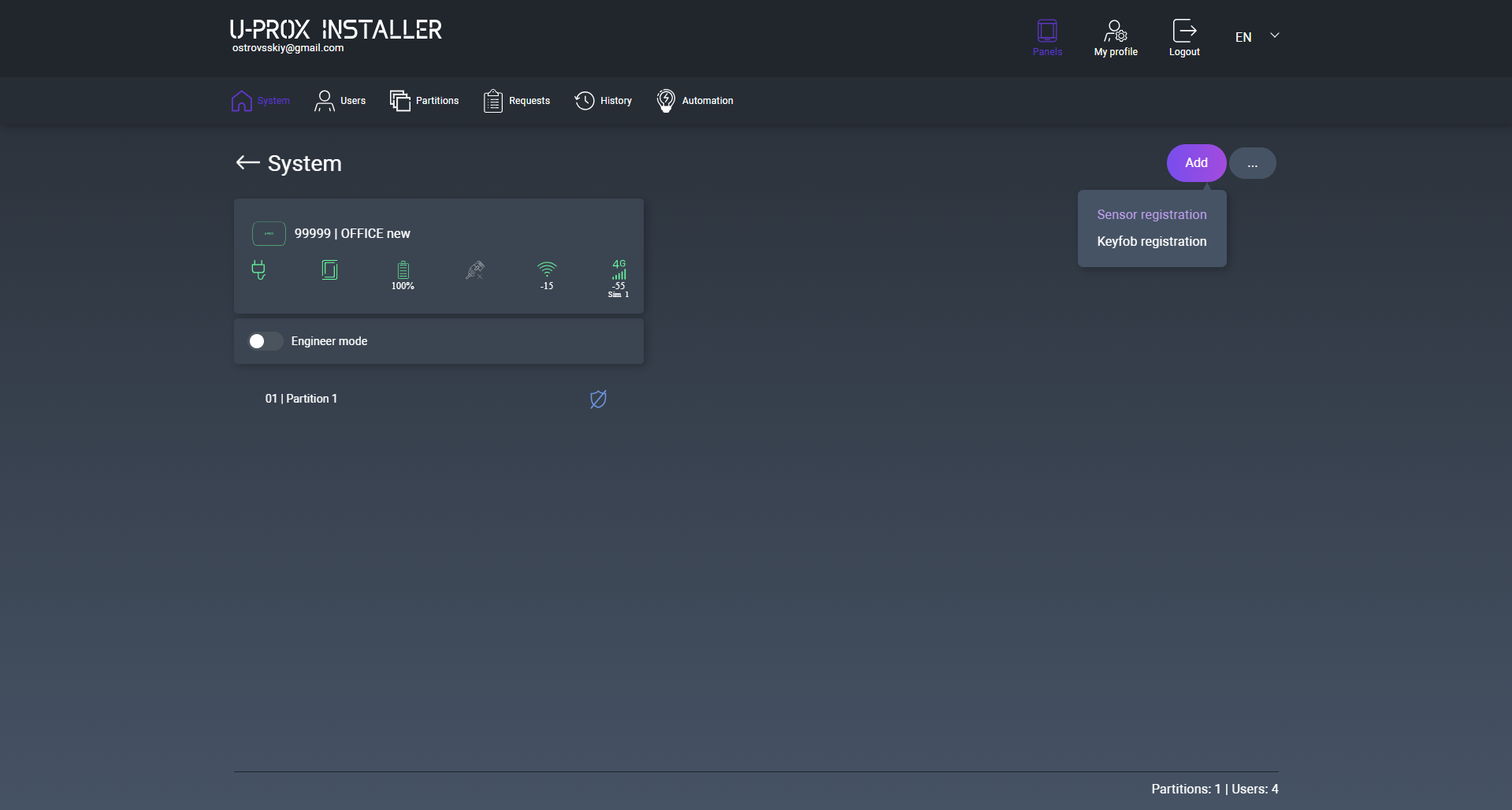Go to the Users tab
The width and height of the screenshot is (1512, 810).
click(x=340, y=101)
